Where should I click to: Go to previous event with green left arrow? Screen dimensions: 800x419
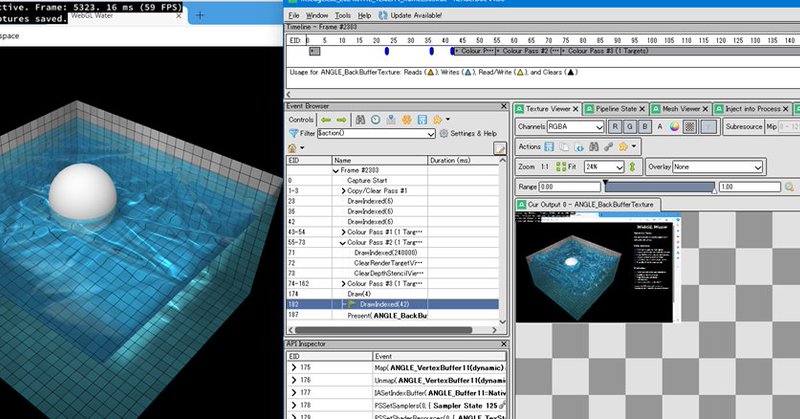pos(326,119)
